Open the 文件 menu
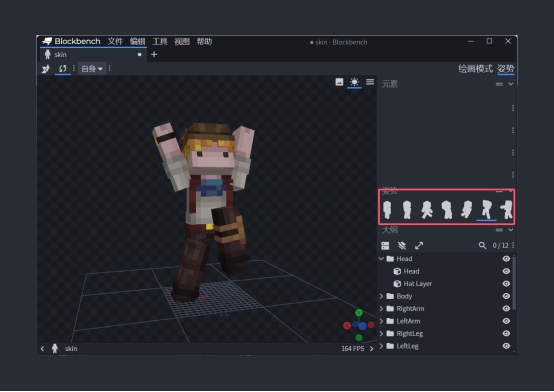The height and width of the screenshot is (392, 554). click(x=115, y=41)
